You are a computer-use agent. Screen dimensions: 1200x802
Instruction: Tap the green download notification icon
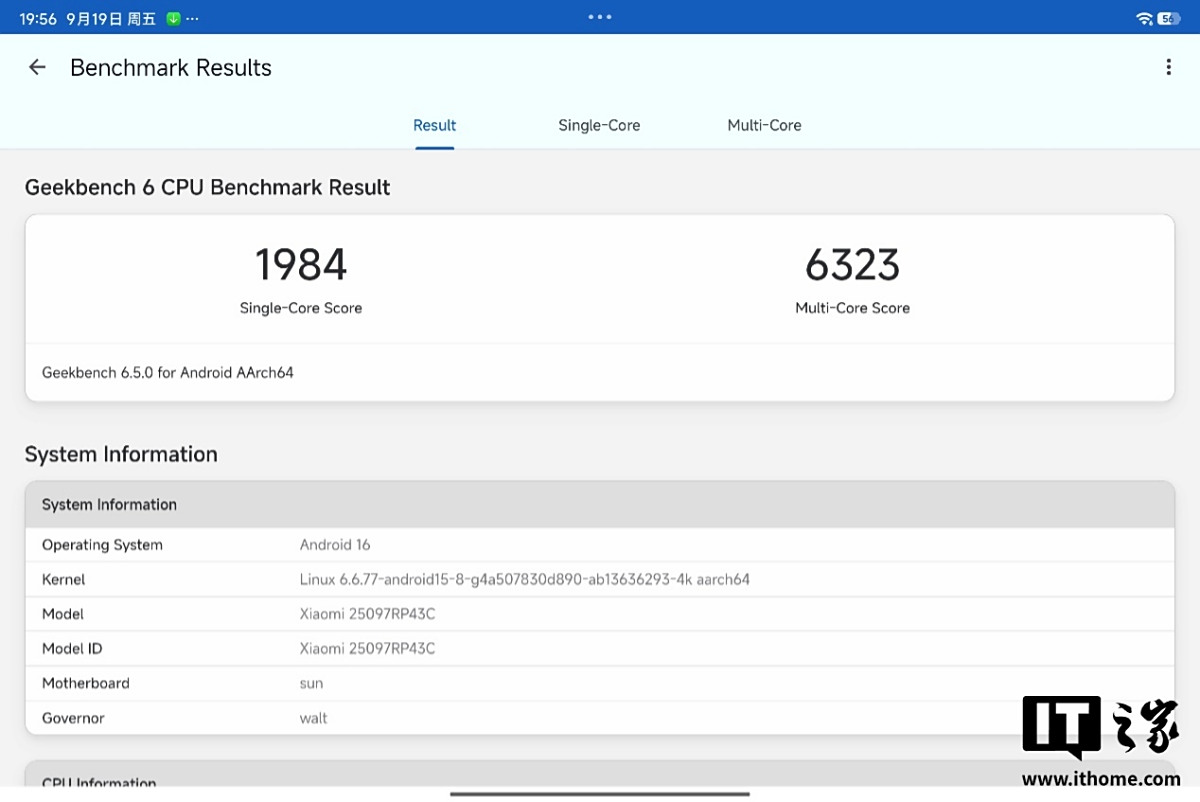(x=173, y=18)
